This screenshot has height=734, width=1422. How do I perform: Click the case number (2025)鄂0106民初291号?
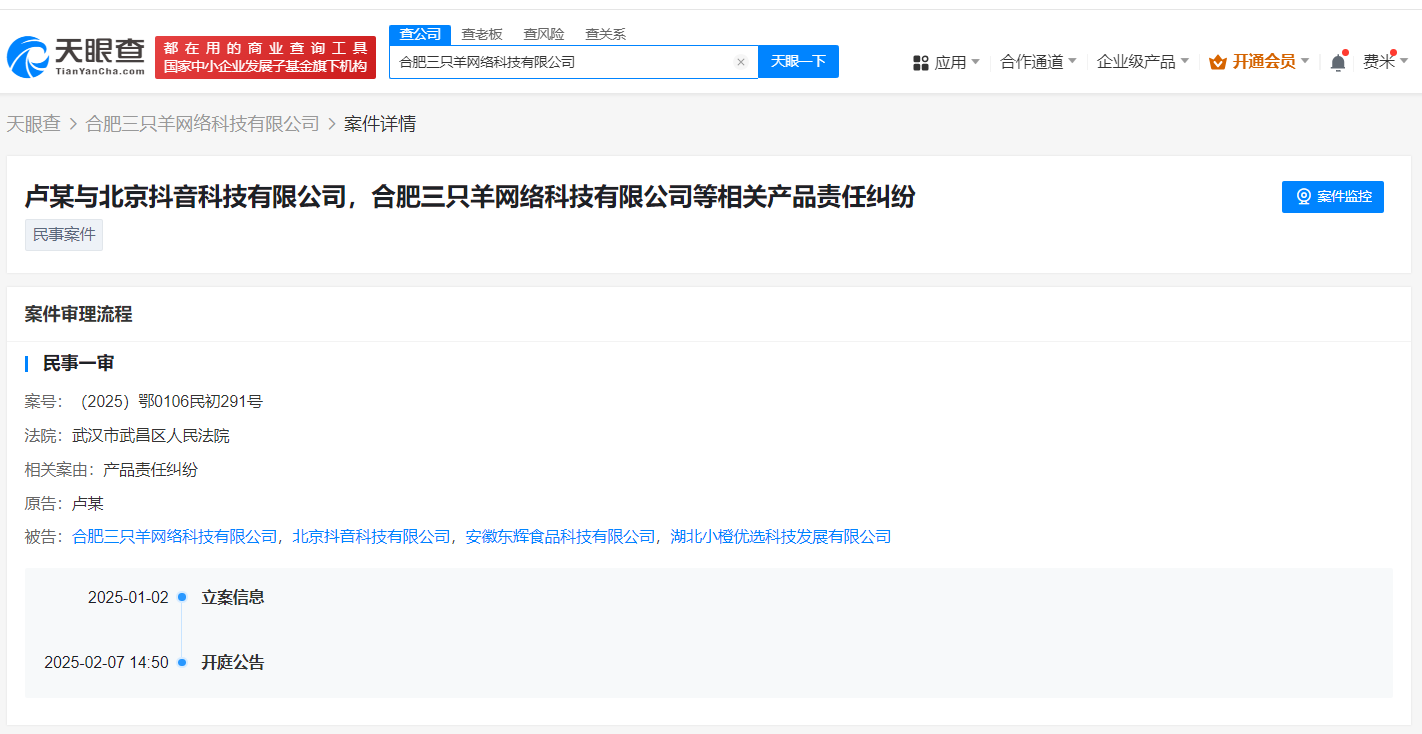click(168, 402)
